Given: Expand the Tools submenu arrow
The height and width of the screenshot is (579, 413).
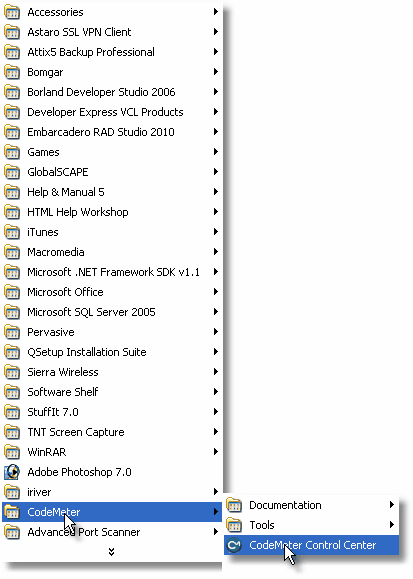Looking at the screenshot, I should (x=392, y=525).
